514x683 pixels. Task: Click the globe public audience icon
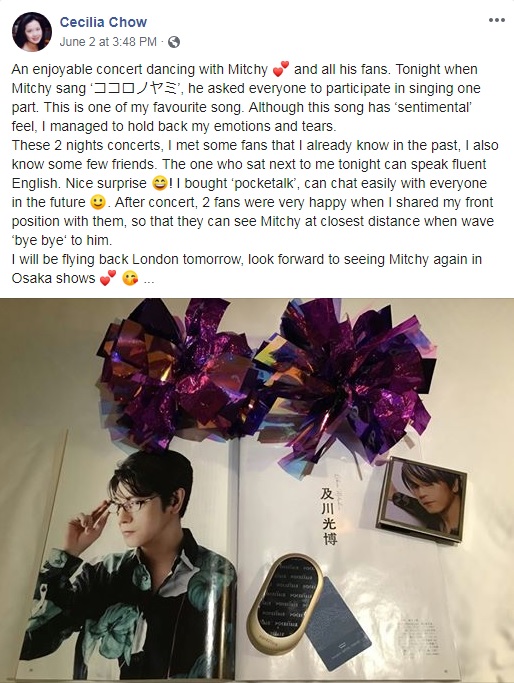pyautogui.click(x=174, y=42)
